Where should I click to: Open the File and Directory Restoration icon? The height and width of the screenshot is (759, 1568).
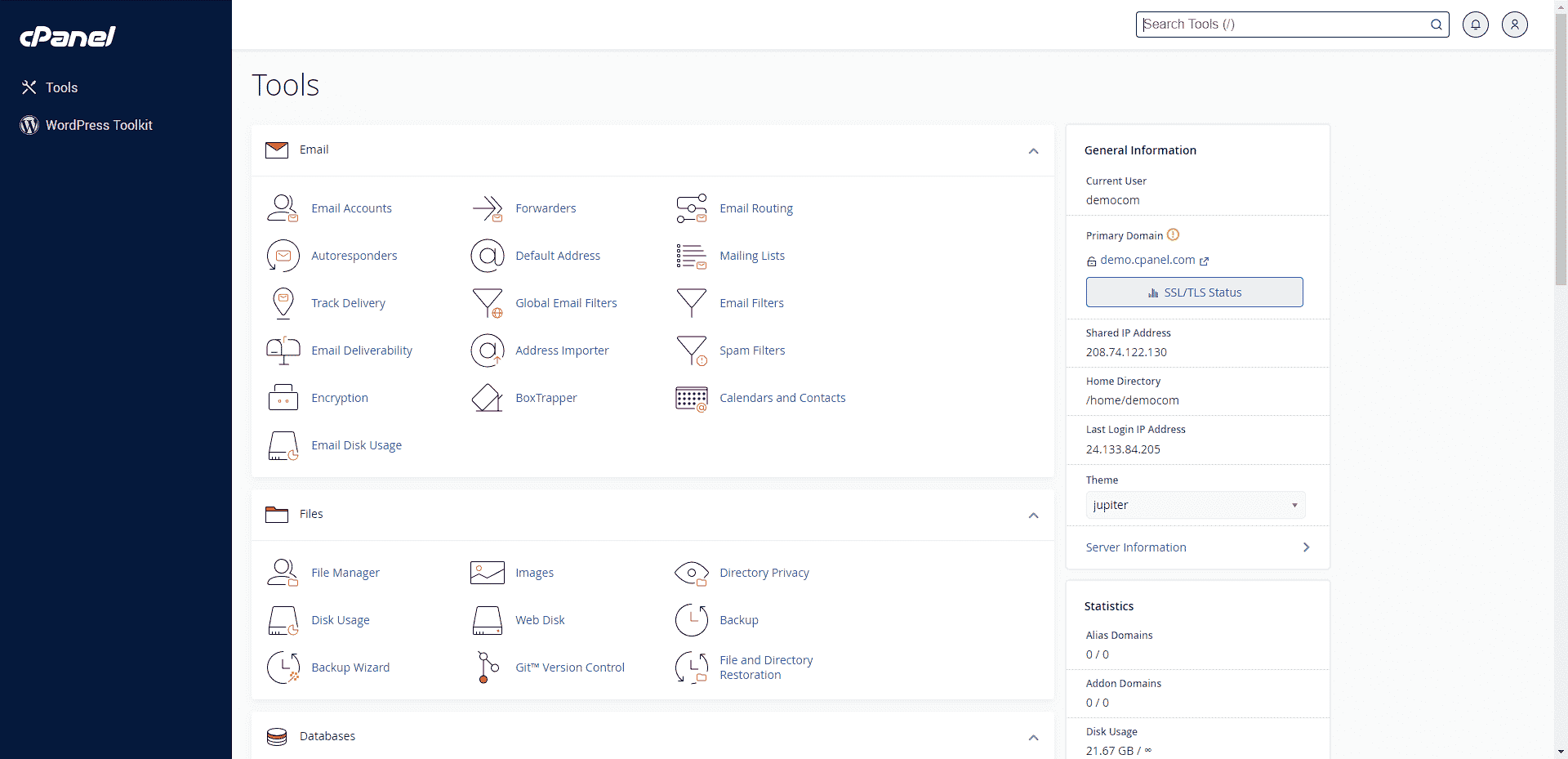point(692,667)
